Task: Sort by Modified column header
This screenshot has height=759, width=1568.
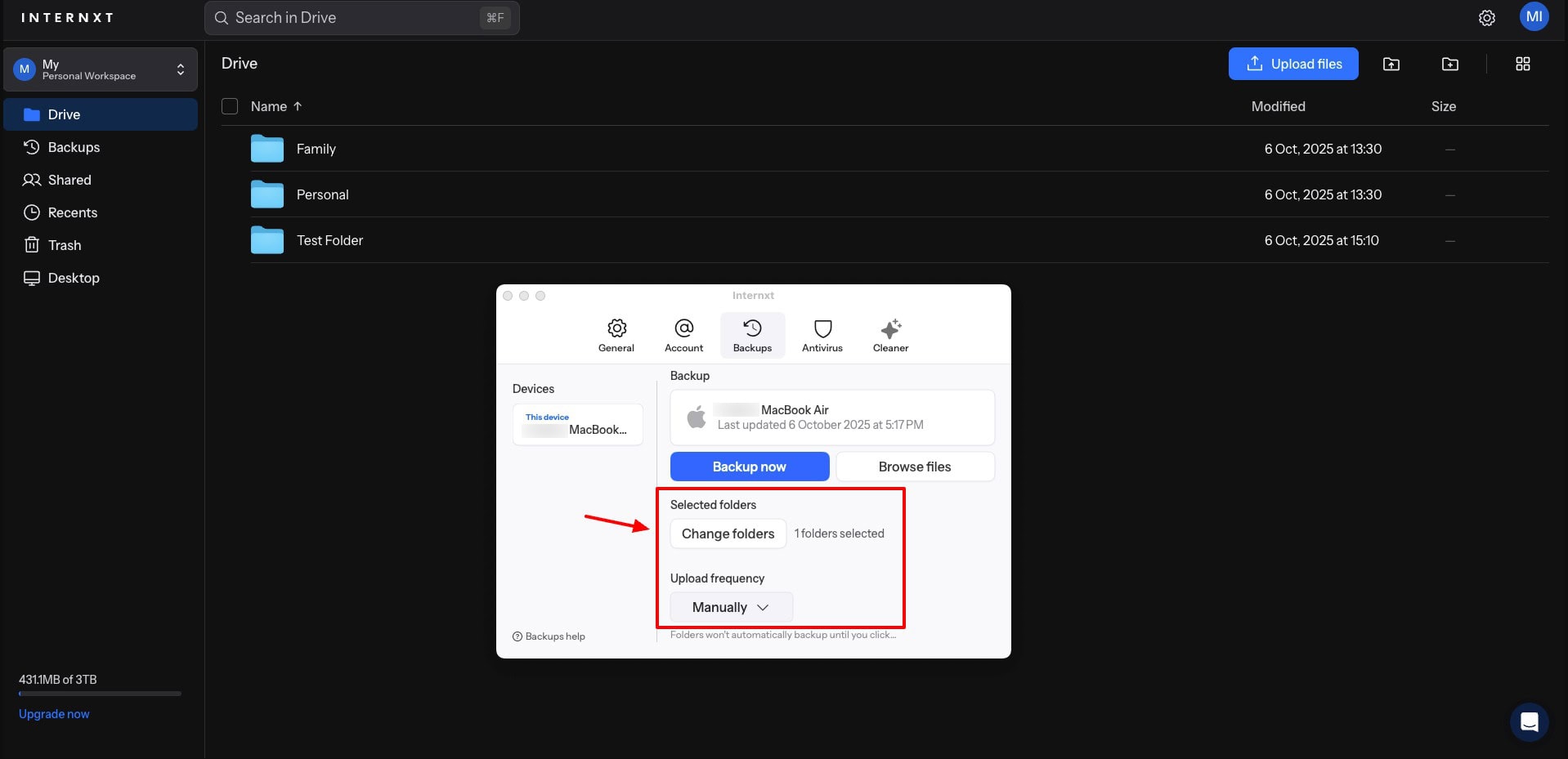Action: coord(1279,106)
